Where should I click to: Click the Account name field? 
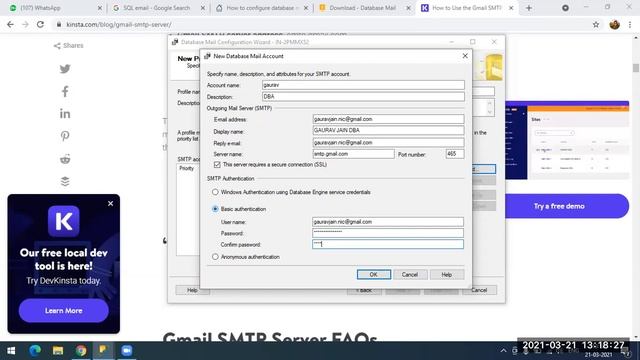(x=363, y=85)
